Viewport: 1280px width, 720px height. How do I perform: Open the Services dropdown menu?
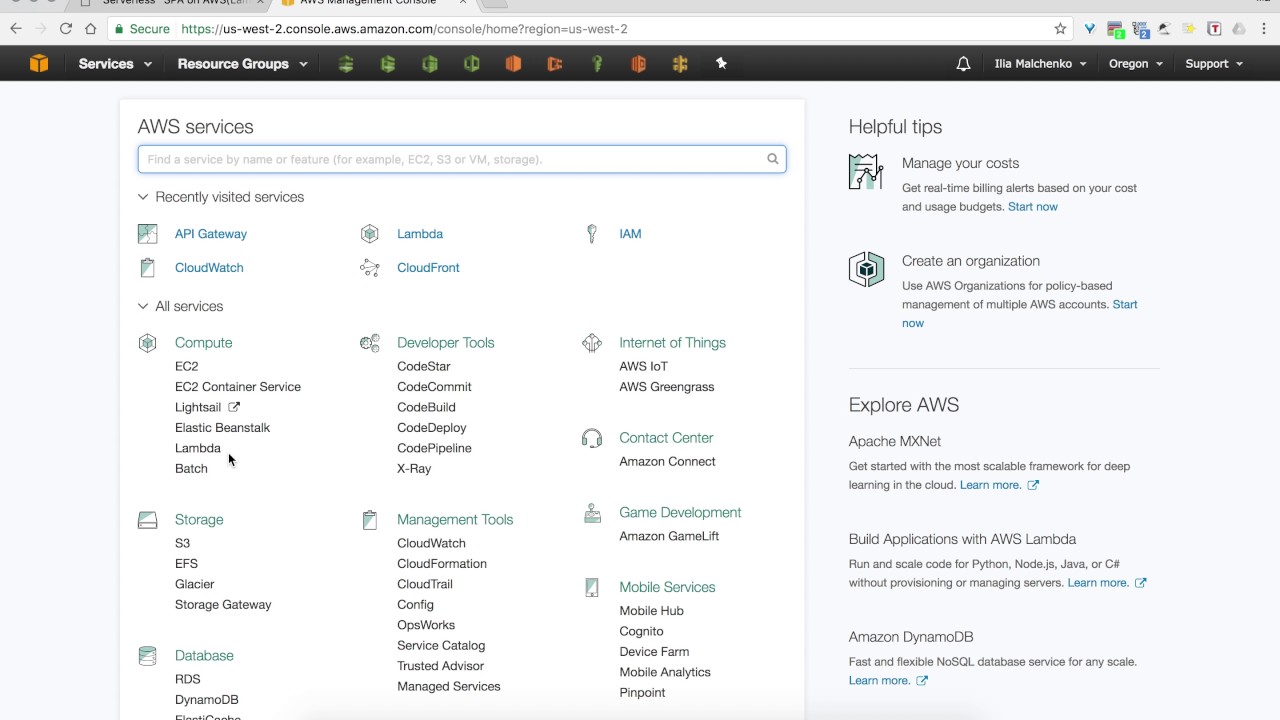pos(115,64)
